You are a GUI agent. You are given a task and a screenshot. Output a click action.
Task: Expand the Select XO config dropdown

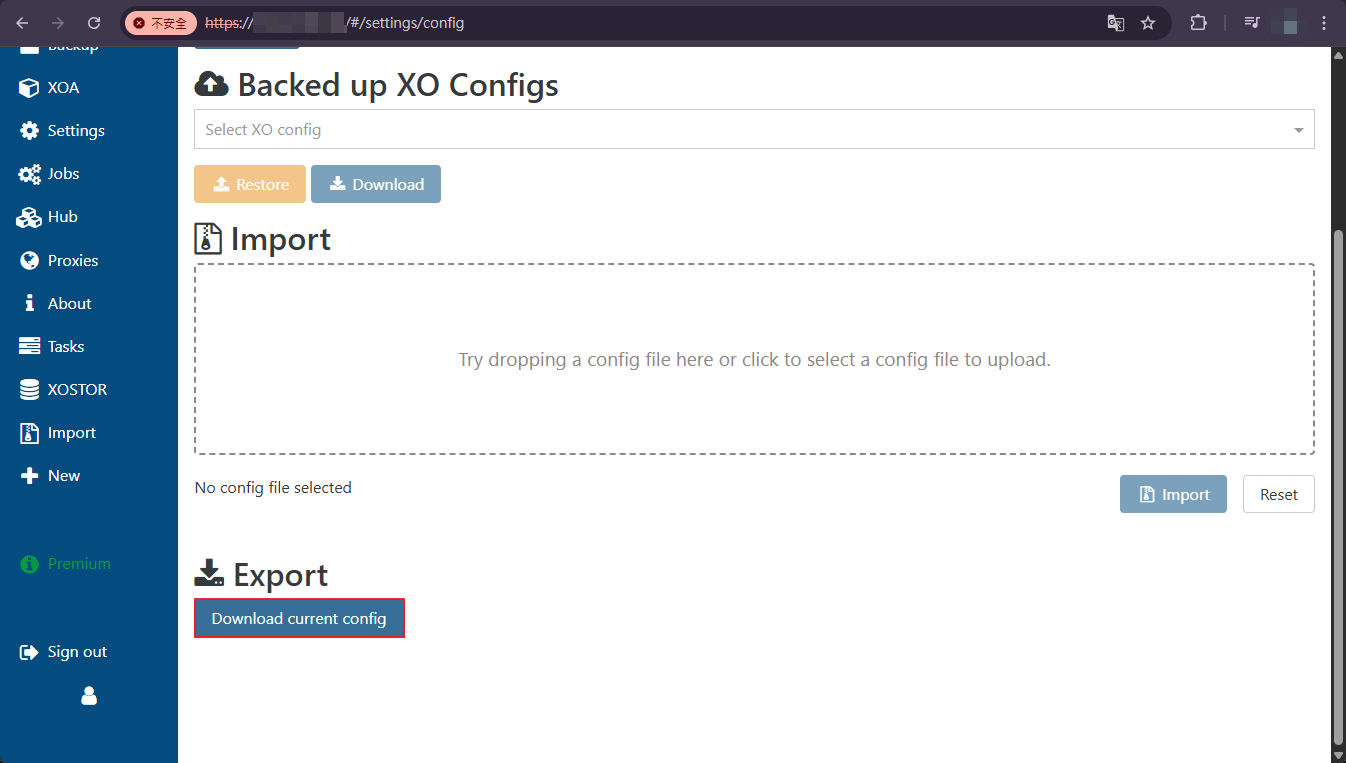click(x=754, y=130)
